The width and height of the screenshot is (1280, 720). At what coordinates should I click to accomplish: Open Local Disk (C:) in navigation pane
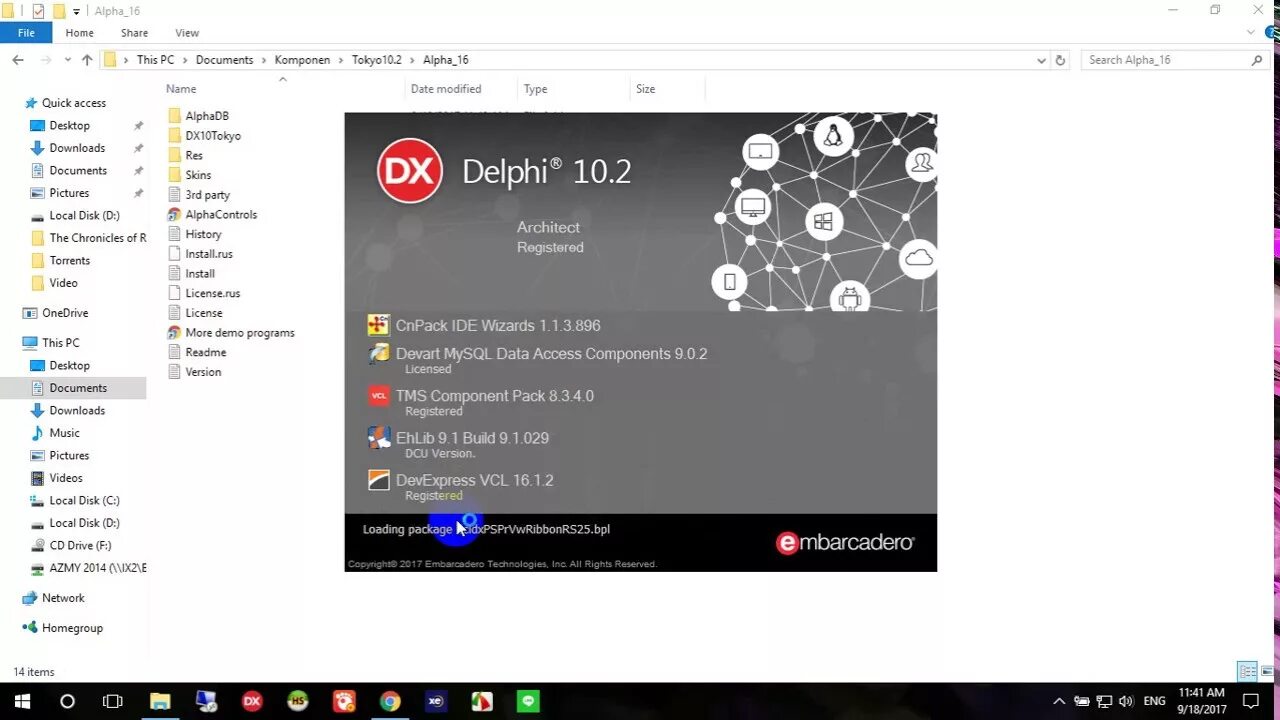click(84, 500)
